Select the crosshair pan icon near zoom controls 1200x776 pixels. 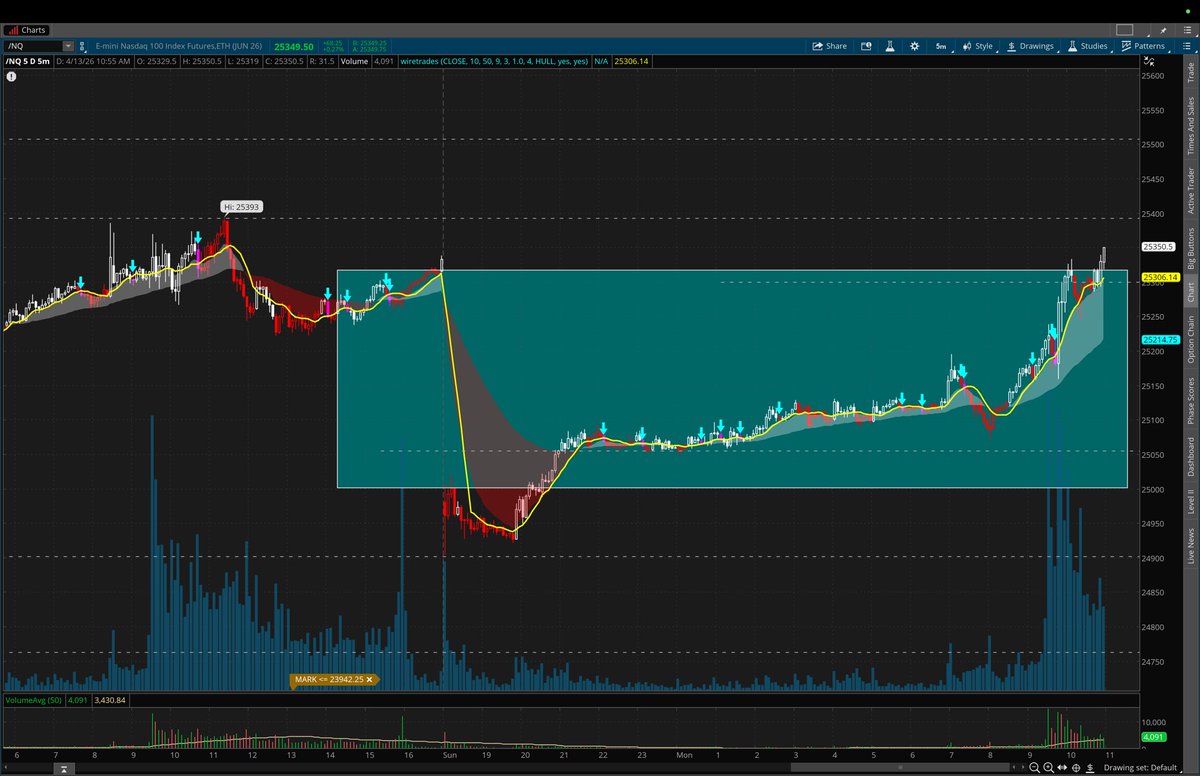tap(1076, 767)
